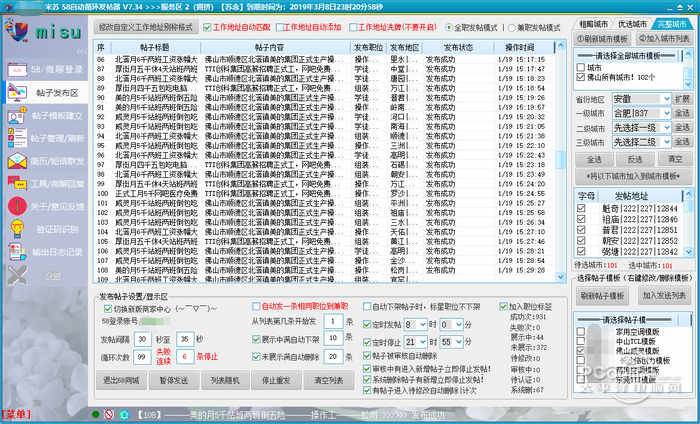Open the 输出日志记录 icon
Screen dimensions: 700x424
pos(17,252)
